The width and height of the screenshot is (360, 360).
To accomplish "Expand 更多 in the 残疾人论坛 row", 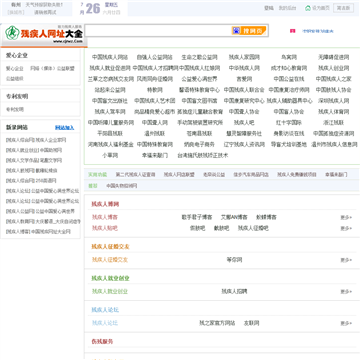I will click(346, 324).
